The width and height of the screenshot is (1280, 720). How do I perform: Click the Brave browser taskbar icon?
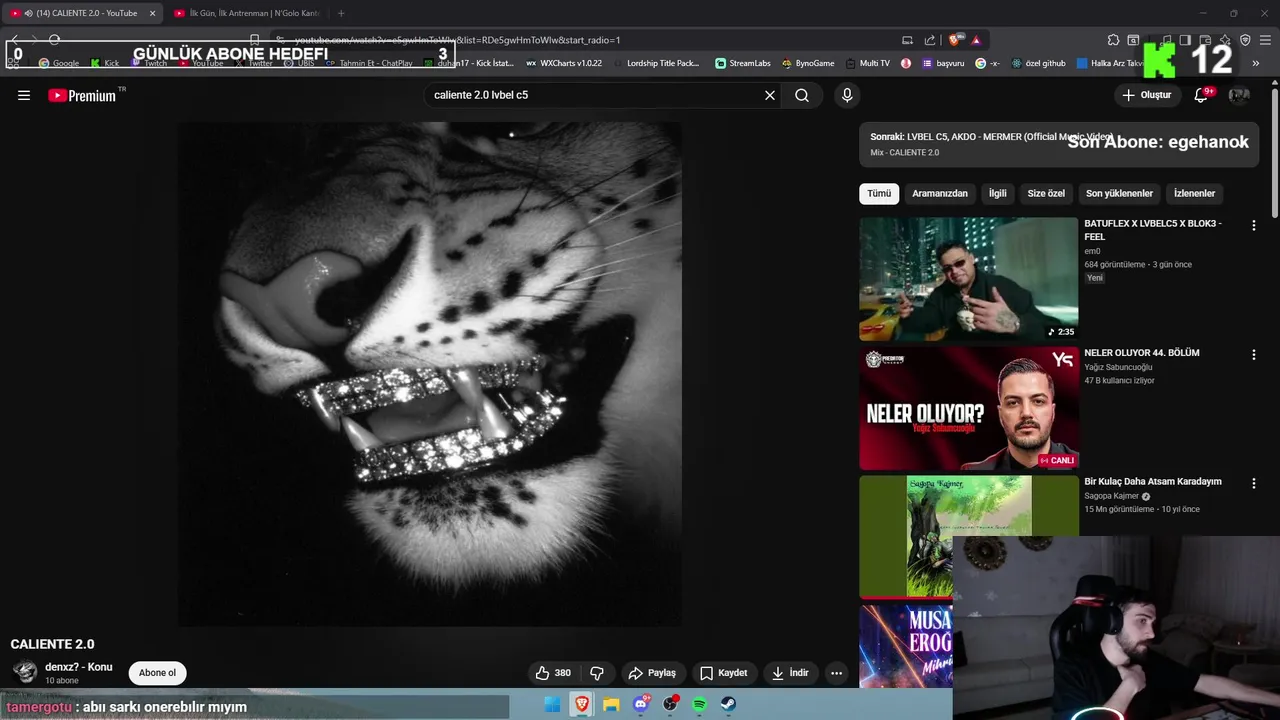[581, 705]
